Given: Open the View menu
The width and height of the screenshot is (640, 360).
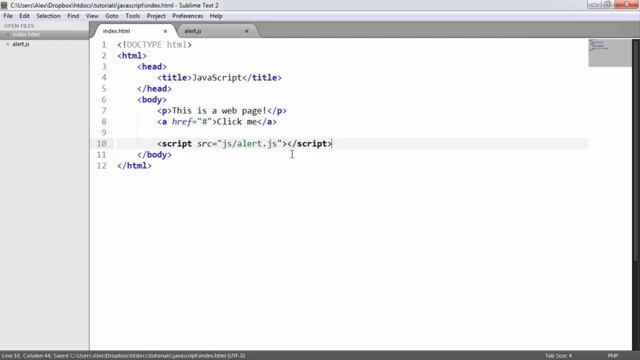Looking at the screenshot, I should click(92, 16).
